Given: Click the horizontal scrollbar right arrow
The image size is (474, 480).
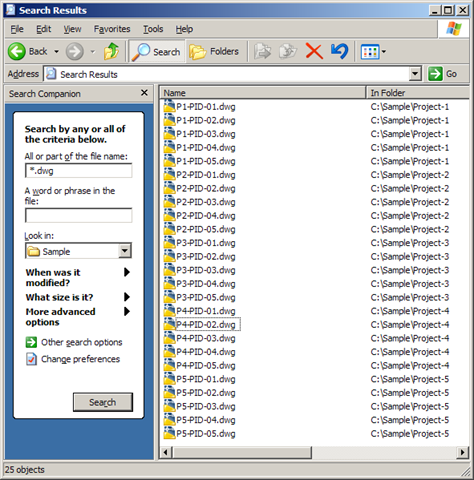Looking at the screenshot, I should (x=462, y=452).
